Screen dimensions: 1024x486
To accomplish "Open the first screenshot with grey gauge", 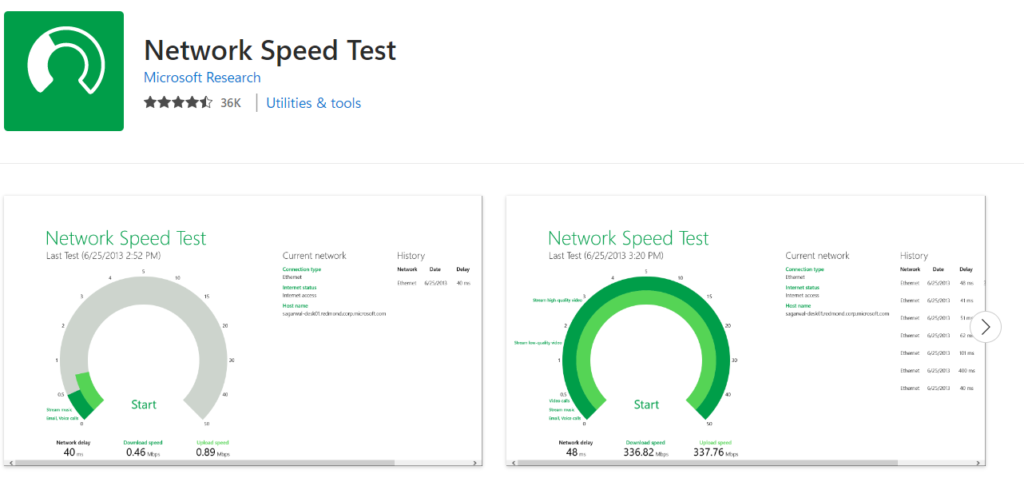I will 243,331.
